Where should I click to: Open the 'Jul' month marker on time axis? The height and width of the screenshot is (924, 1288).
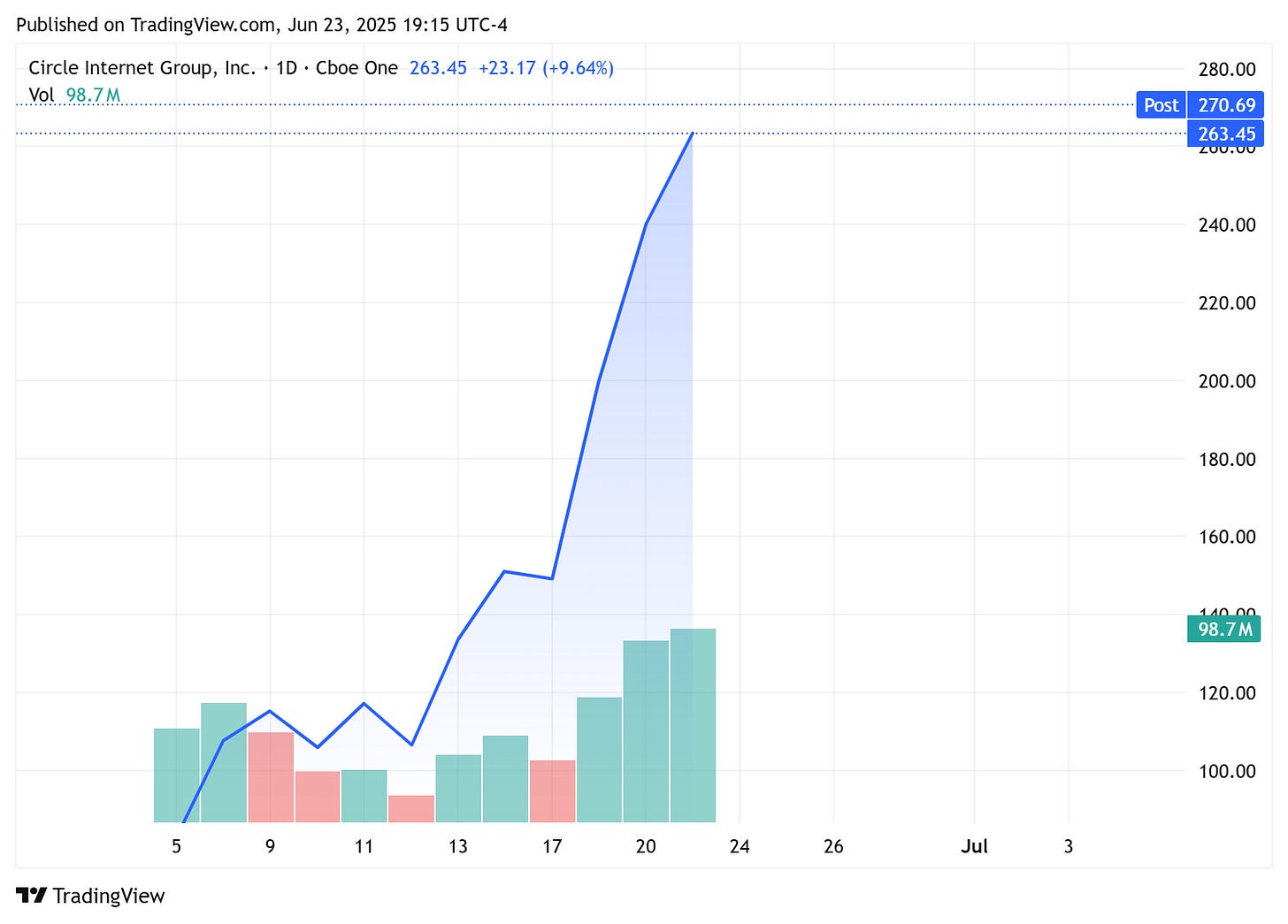click(x=975, y=846)
